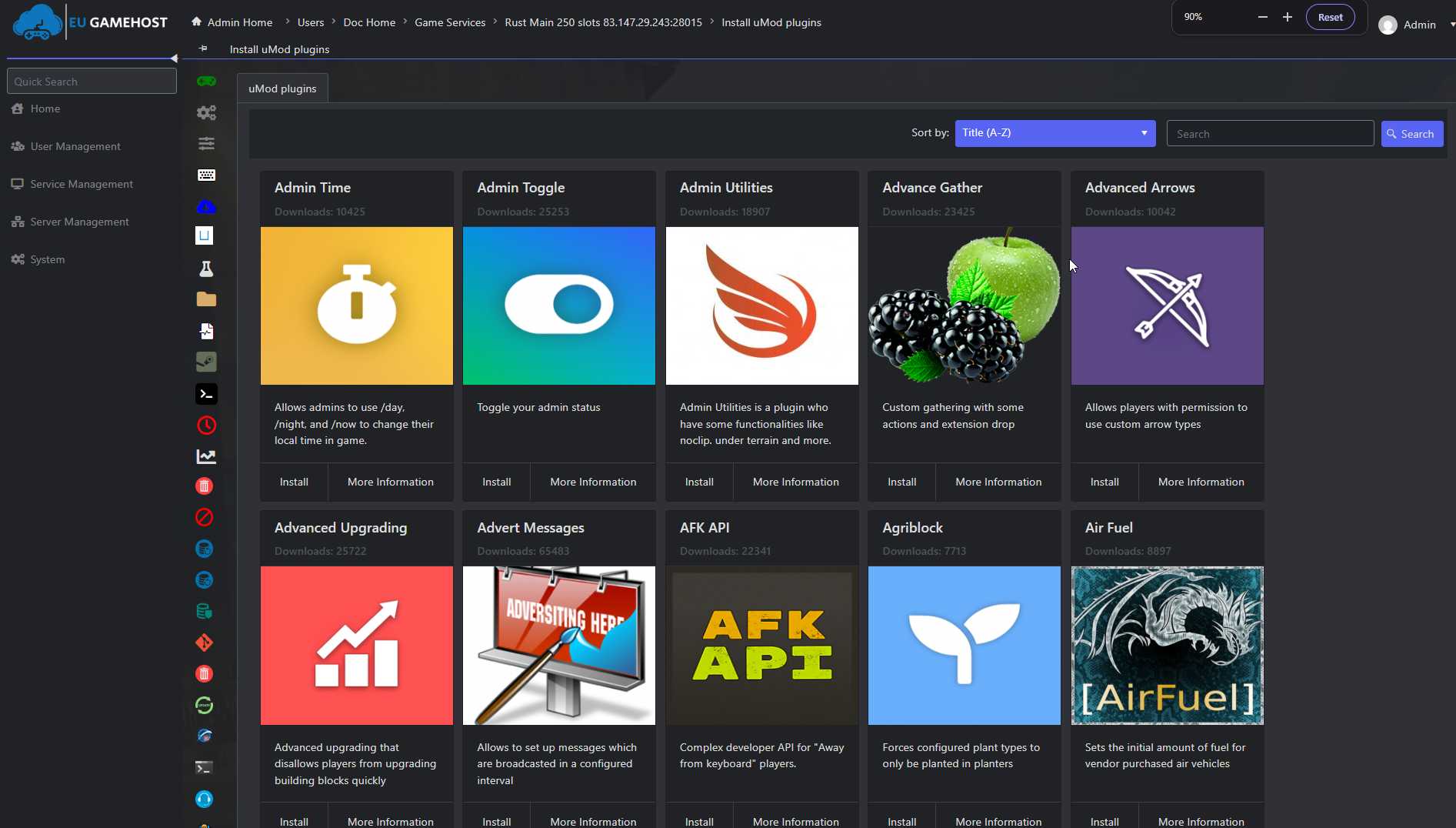
Task: Expand the Server Management section
Action: point(79,222)
